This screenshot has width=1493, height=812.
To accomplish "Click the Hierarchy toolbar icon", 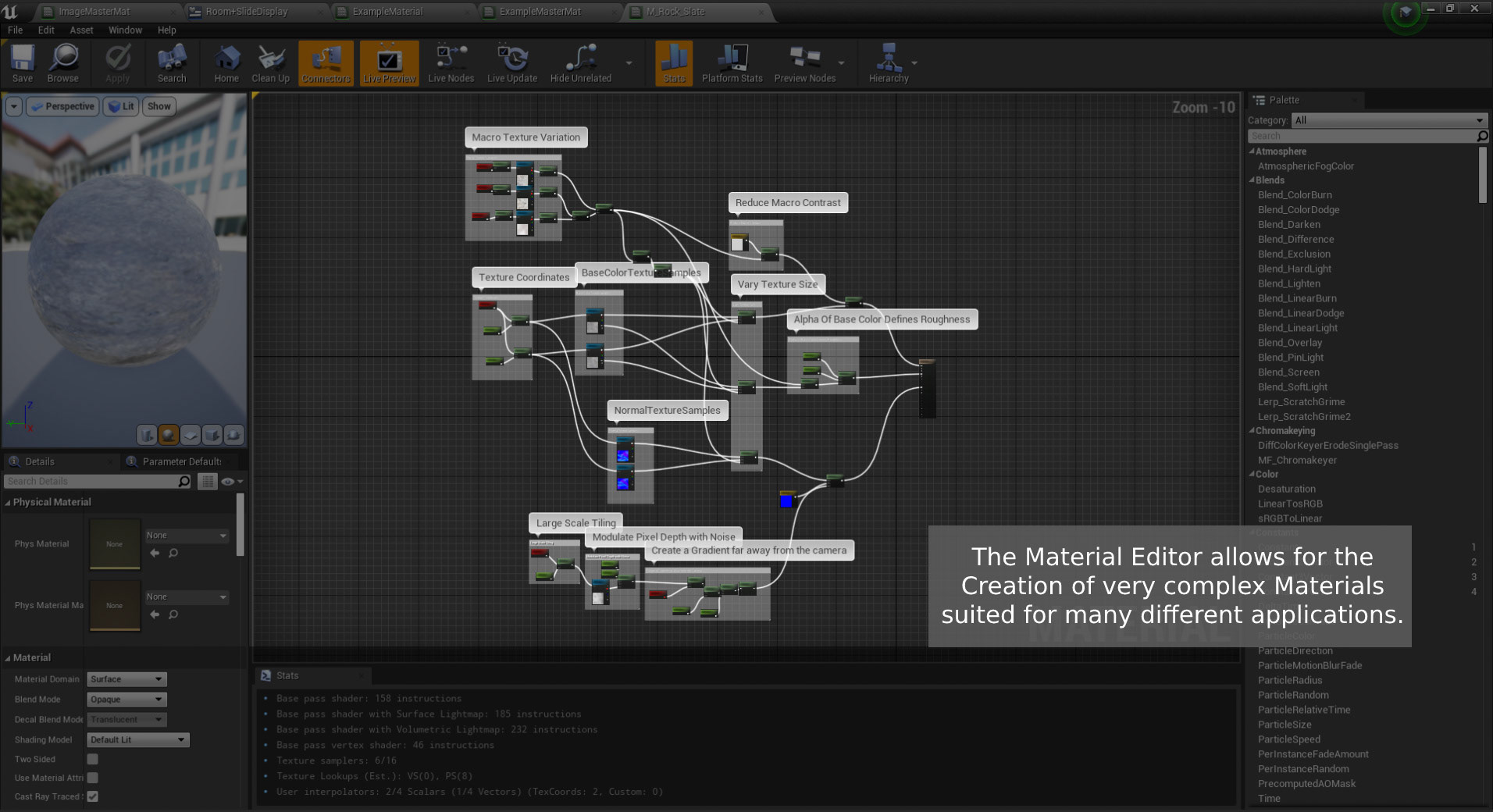I will 889,63.
